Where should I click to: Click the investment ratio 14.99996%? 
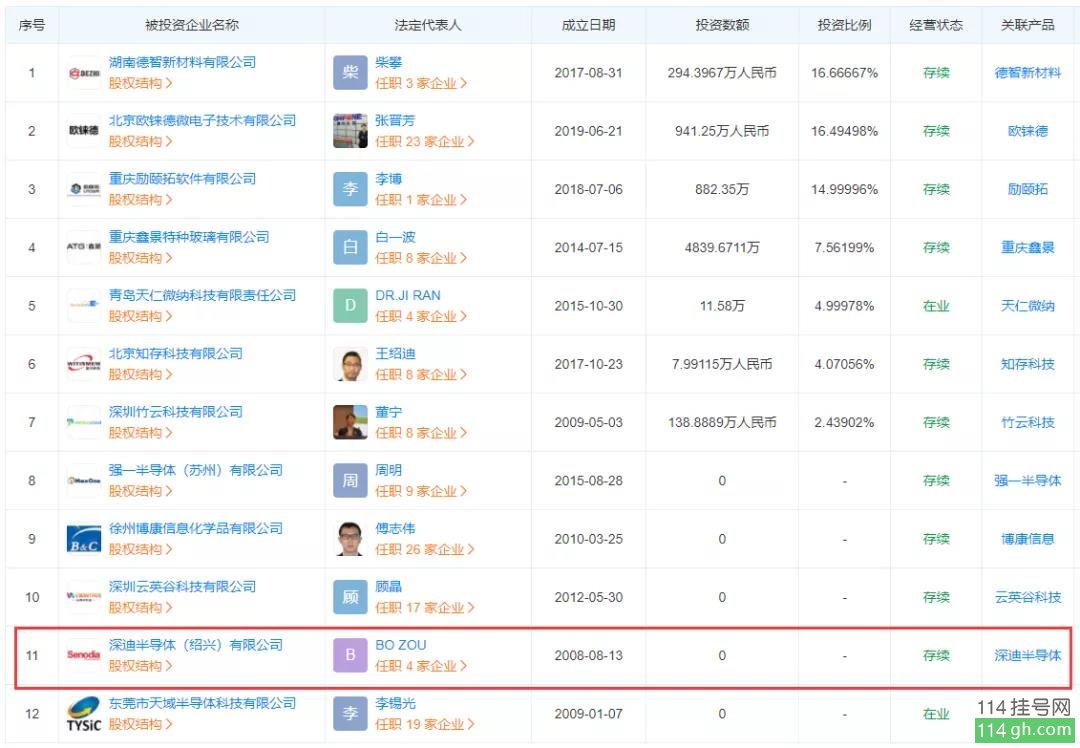coord(844,189)
